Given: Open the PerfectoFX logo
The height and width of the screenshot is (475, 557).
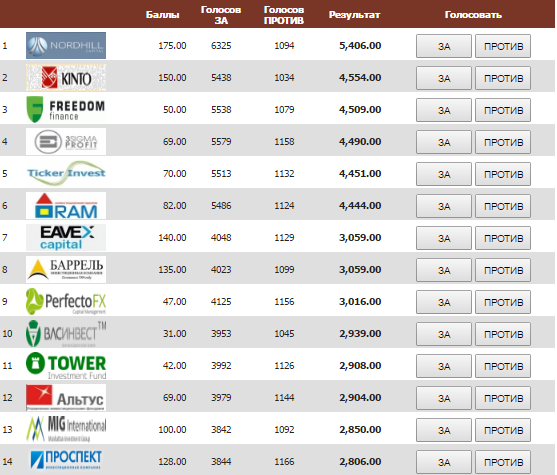Looking at the screenshot, I should [66, 302].
